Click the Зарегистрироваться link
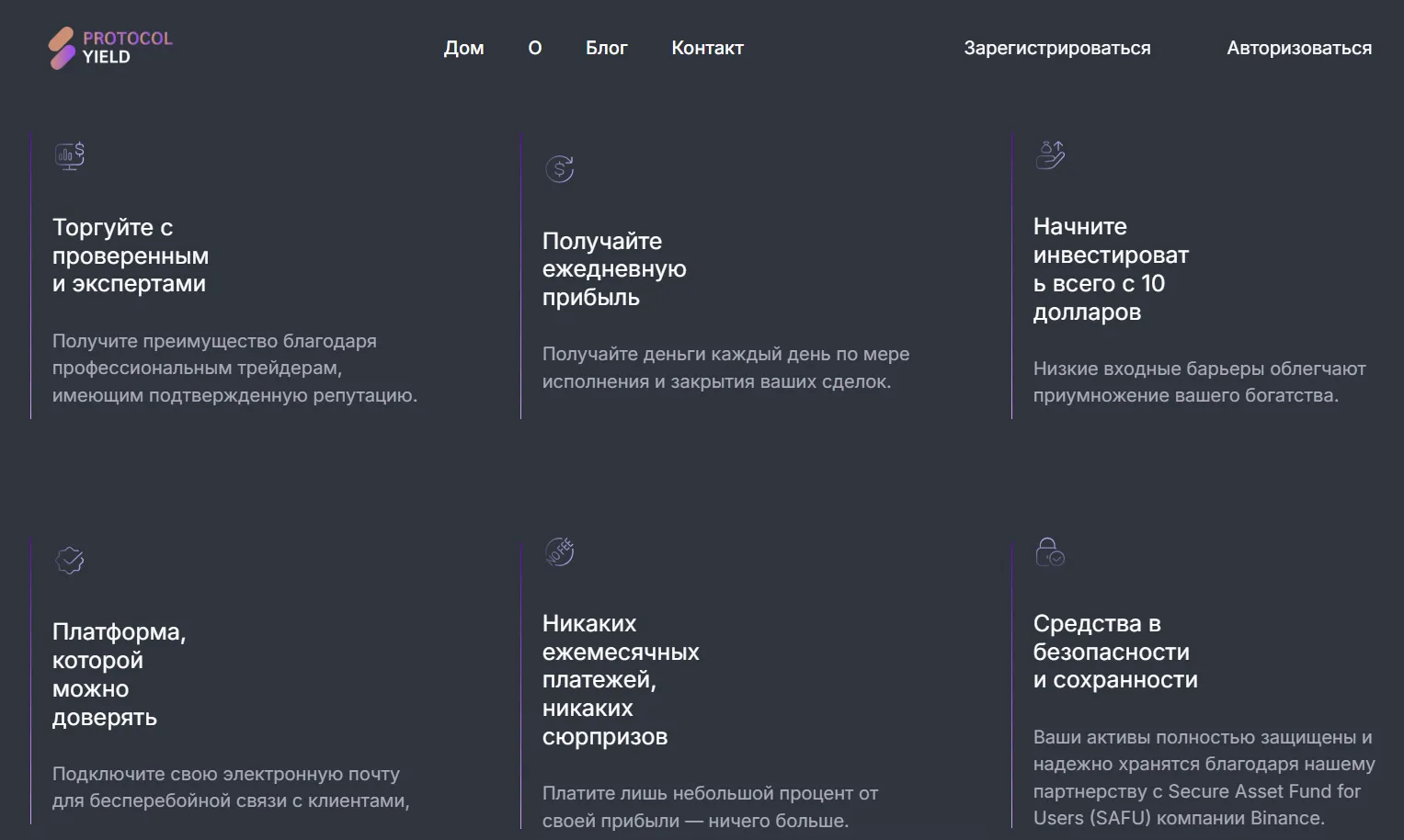Screen dimensions: 1404x840 click(x=1057, y=48)
